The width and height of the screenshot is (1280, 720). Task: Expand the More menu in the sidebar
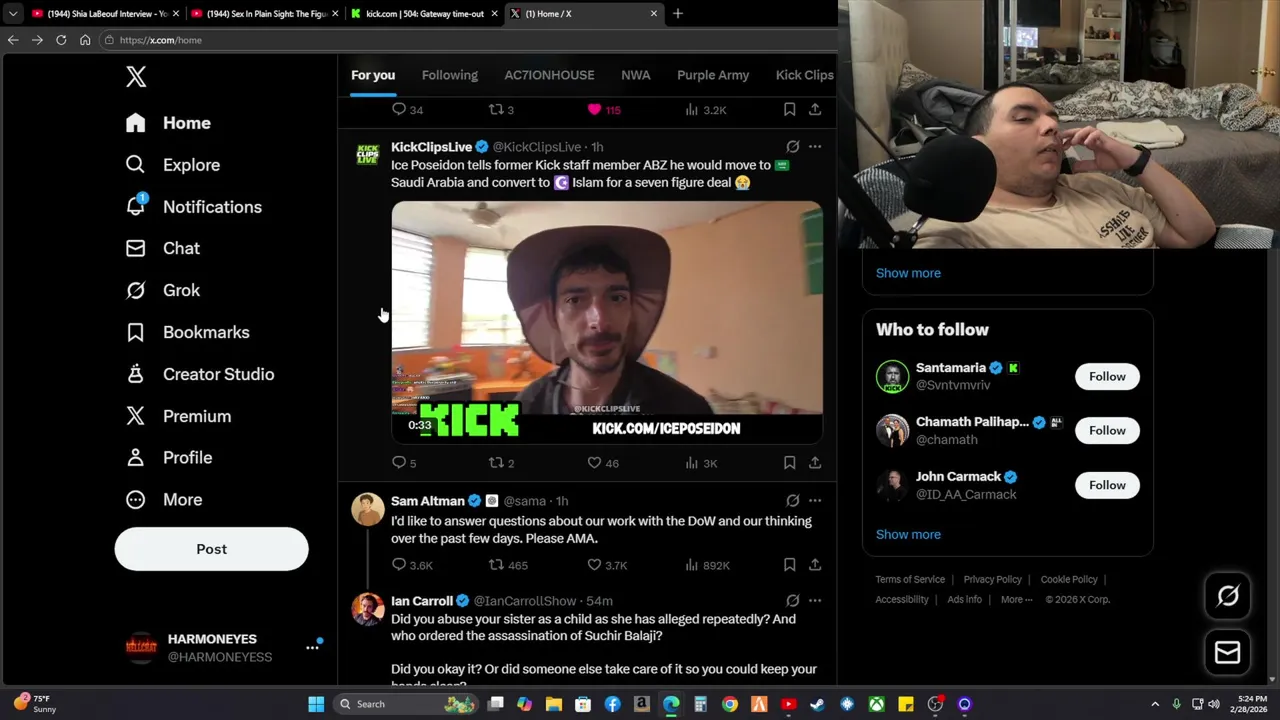[163, 499]
